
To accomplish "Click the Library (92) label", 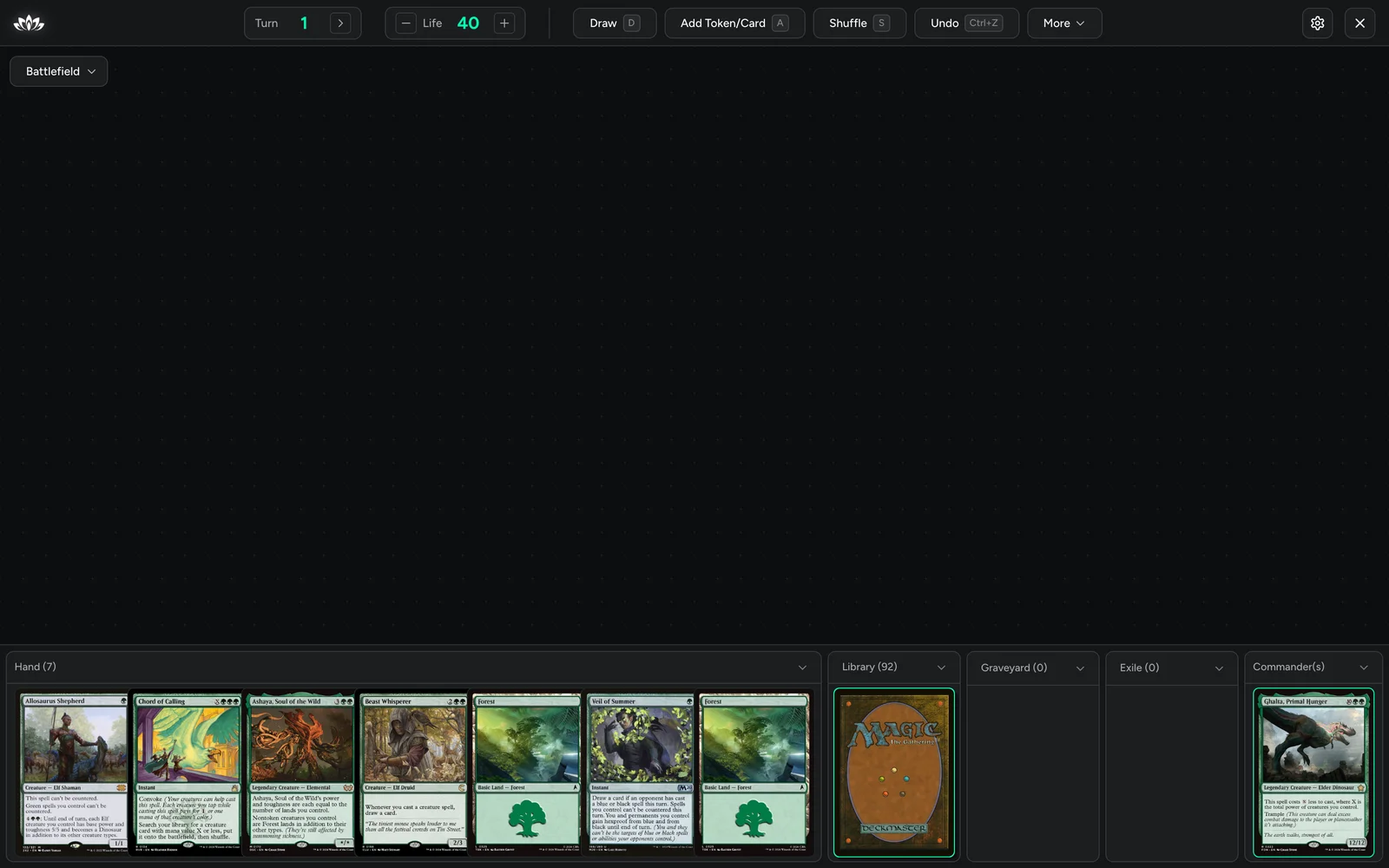I will (x=869, y=667).
